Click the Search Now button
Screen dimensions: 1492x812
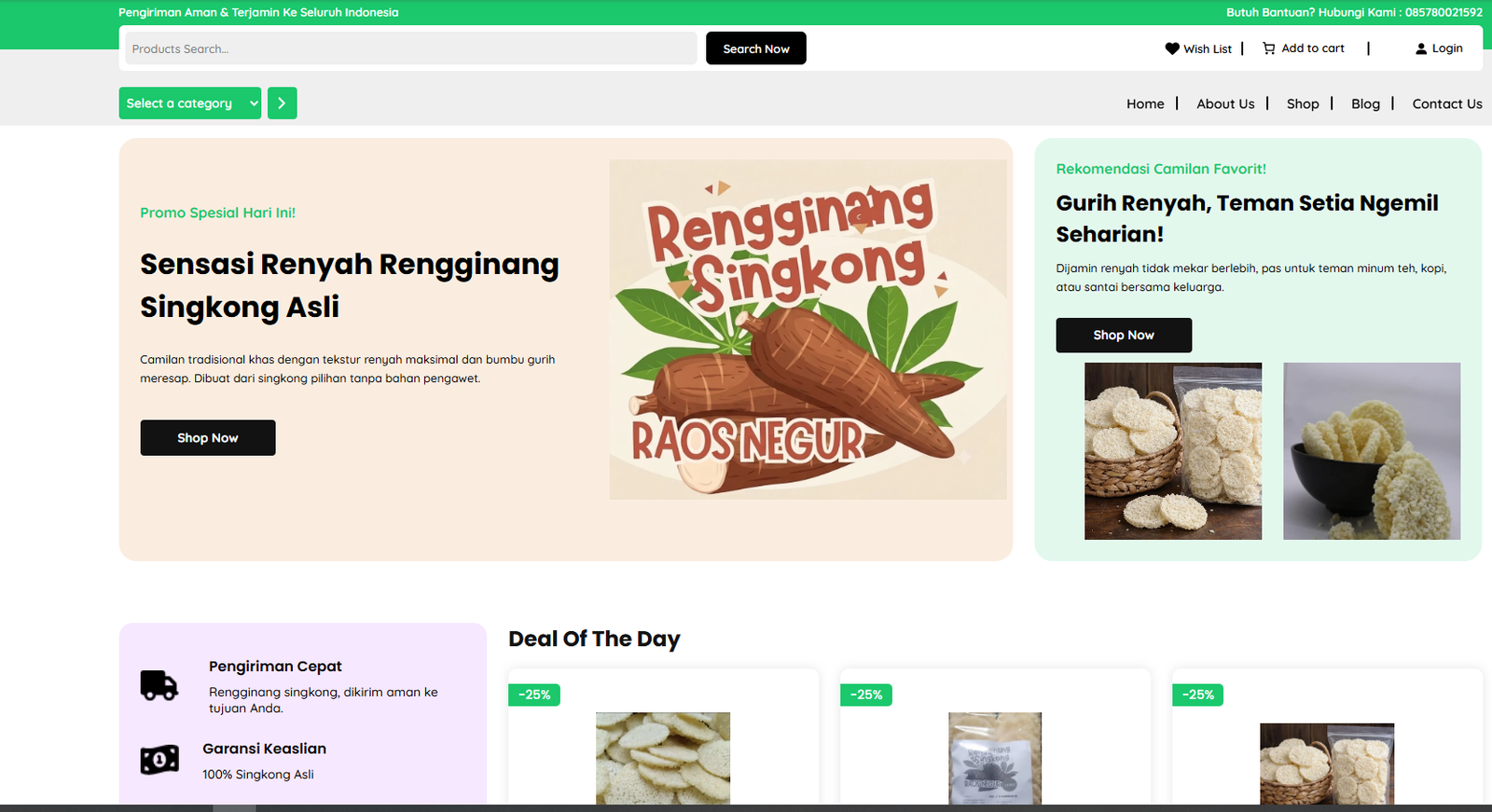tap(756, 48)
